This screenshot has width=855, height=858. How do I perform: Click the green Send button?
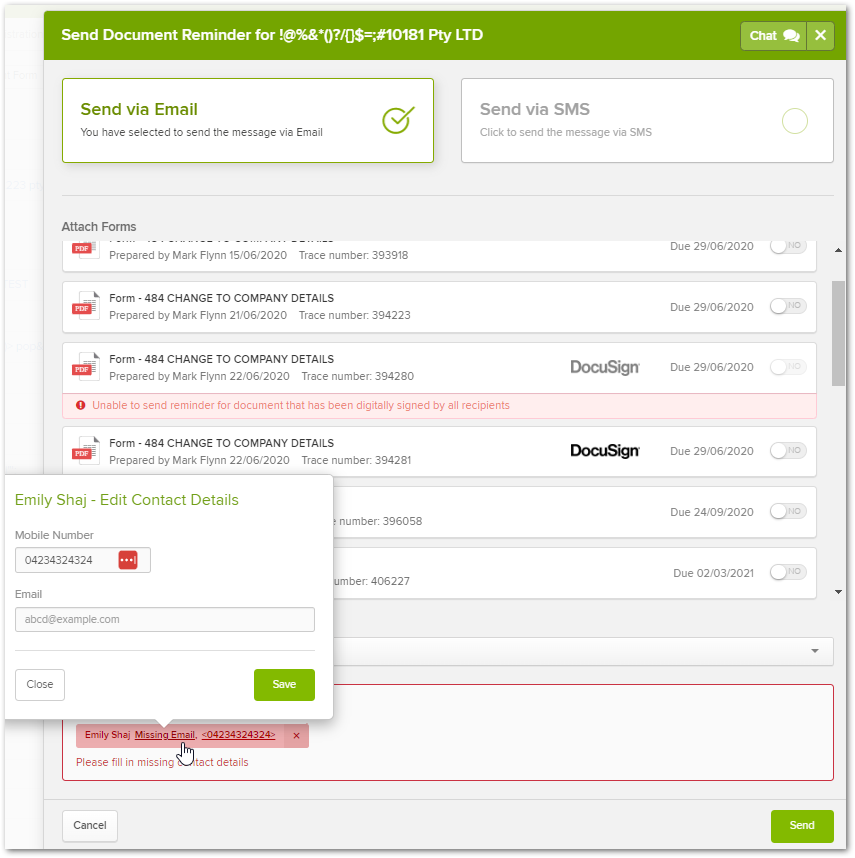(x=801, y=825)
